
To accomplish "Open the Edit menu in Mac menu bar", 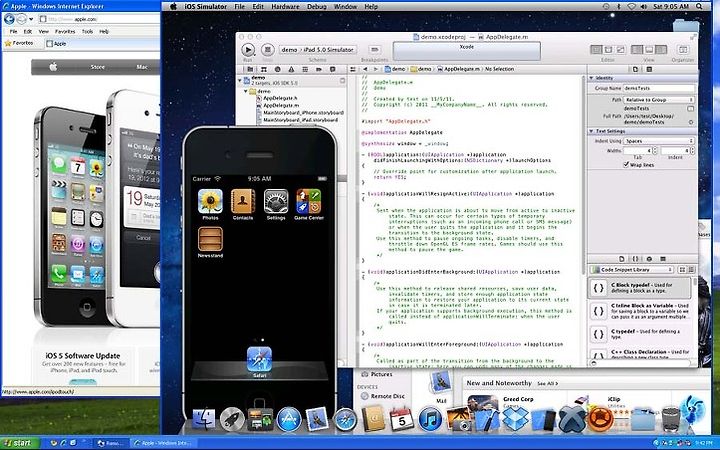I will 258,6.
